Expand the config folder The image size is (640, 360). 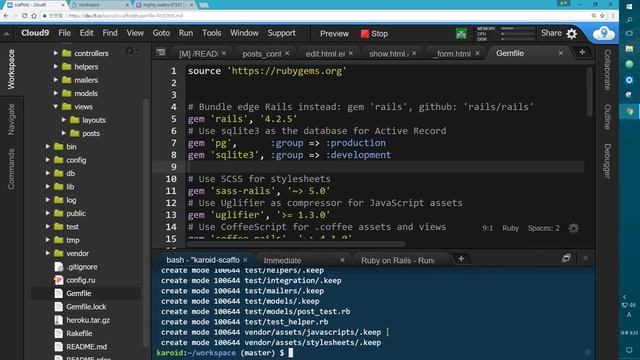click(48, 160)
